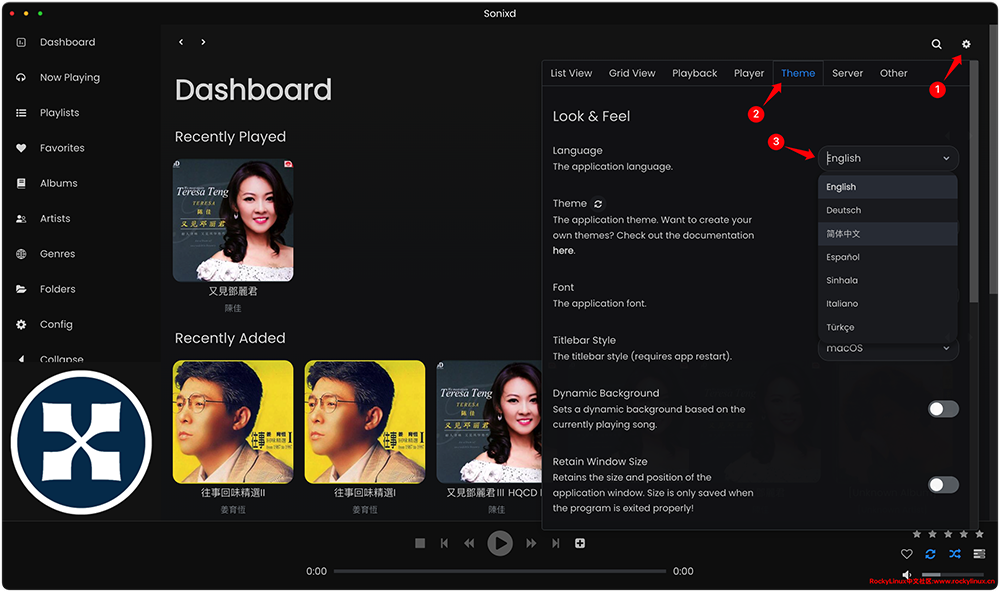
Task: Enable the Dynamic Background switch
Action: [x=943, y=409]
